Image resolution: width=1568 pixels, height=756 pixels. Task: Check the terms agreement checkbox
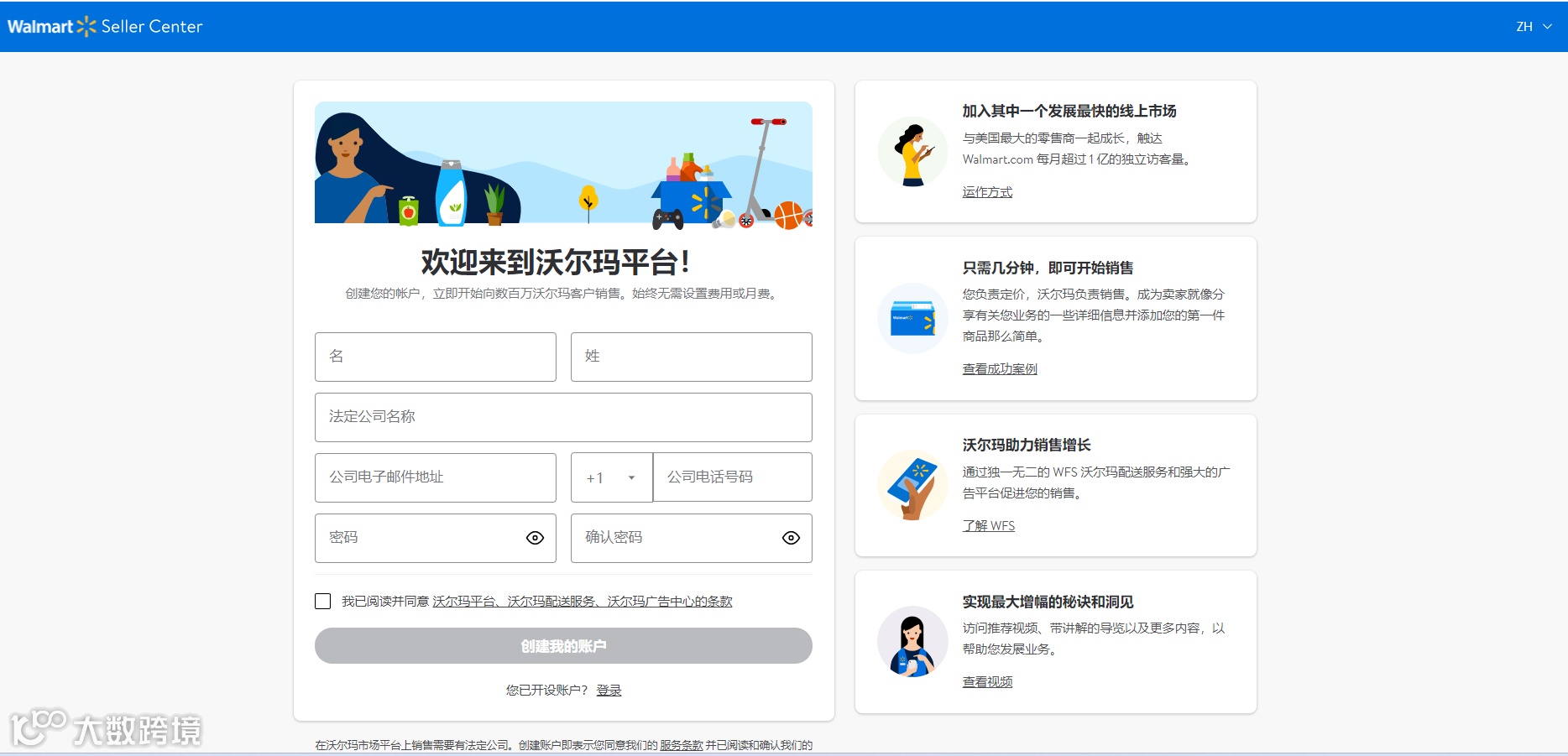pyautogui.click(x=323, y=601)
